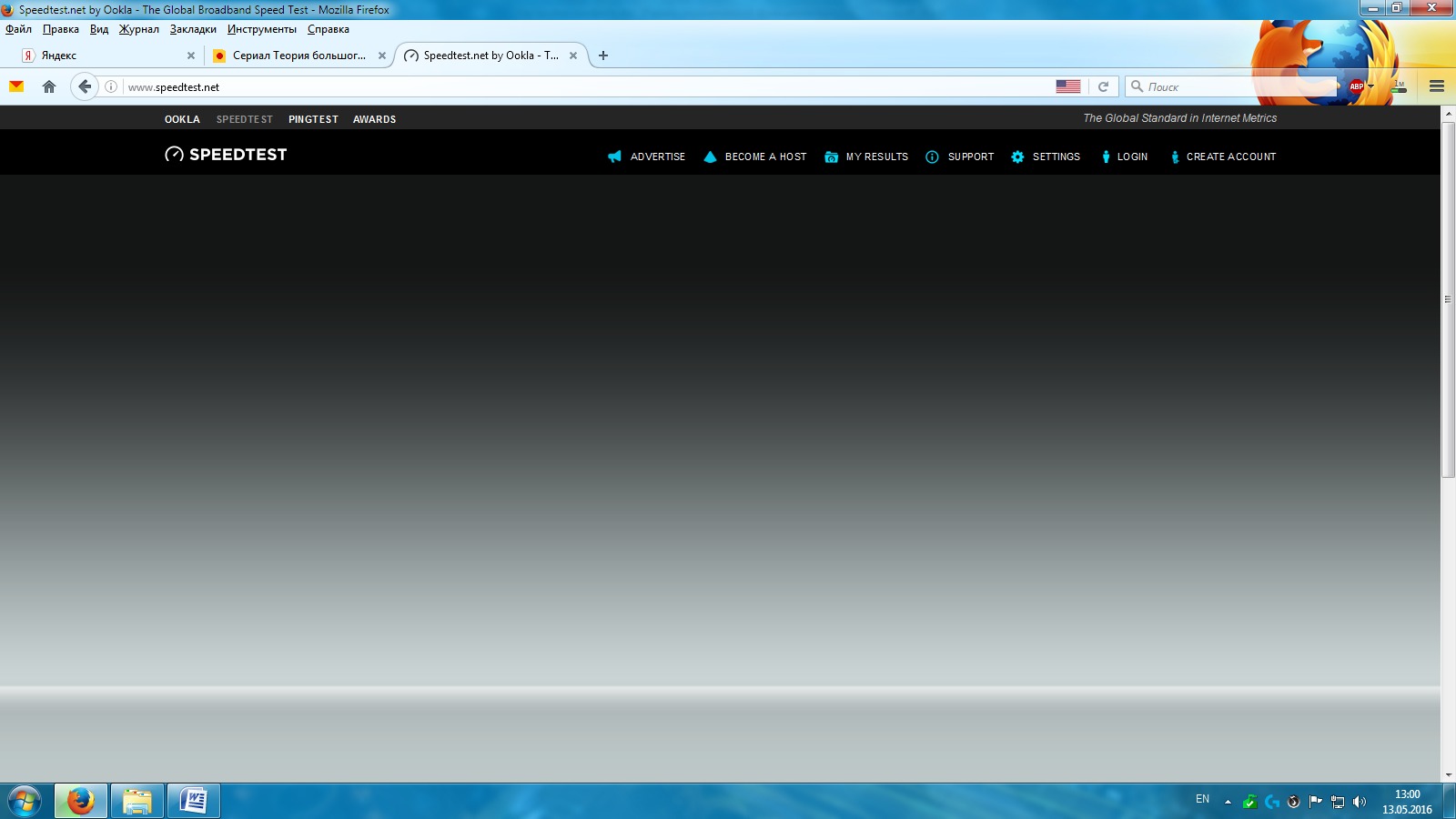Open the Правка menu
Screen dimensions: 1456x819
(61, 29)
